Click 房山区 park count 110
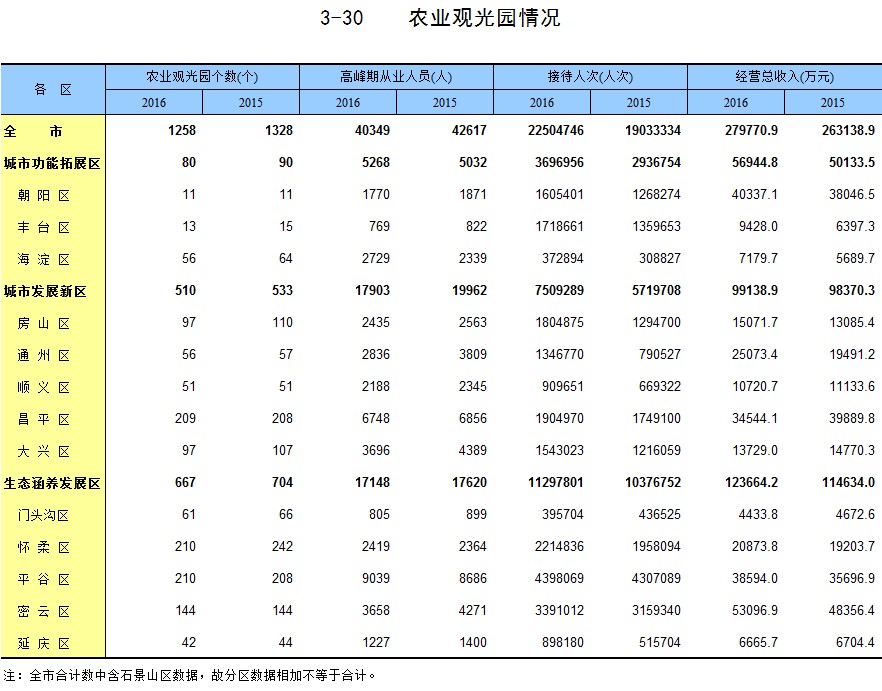882x691 pixels. point(282,323)
